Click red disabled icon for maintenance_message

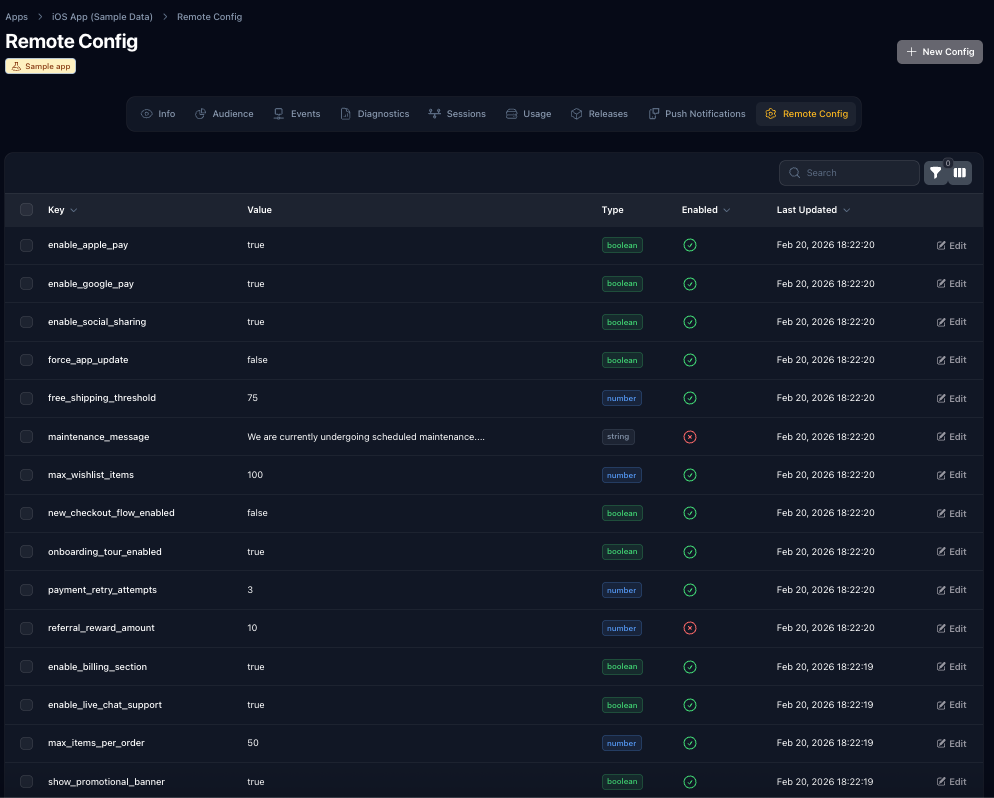689,437
